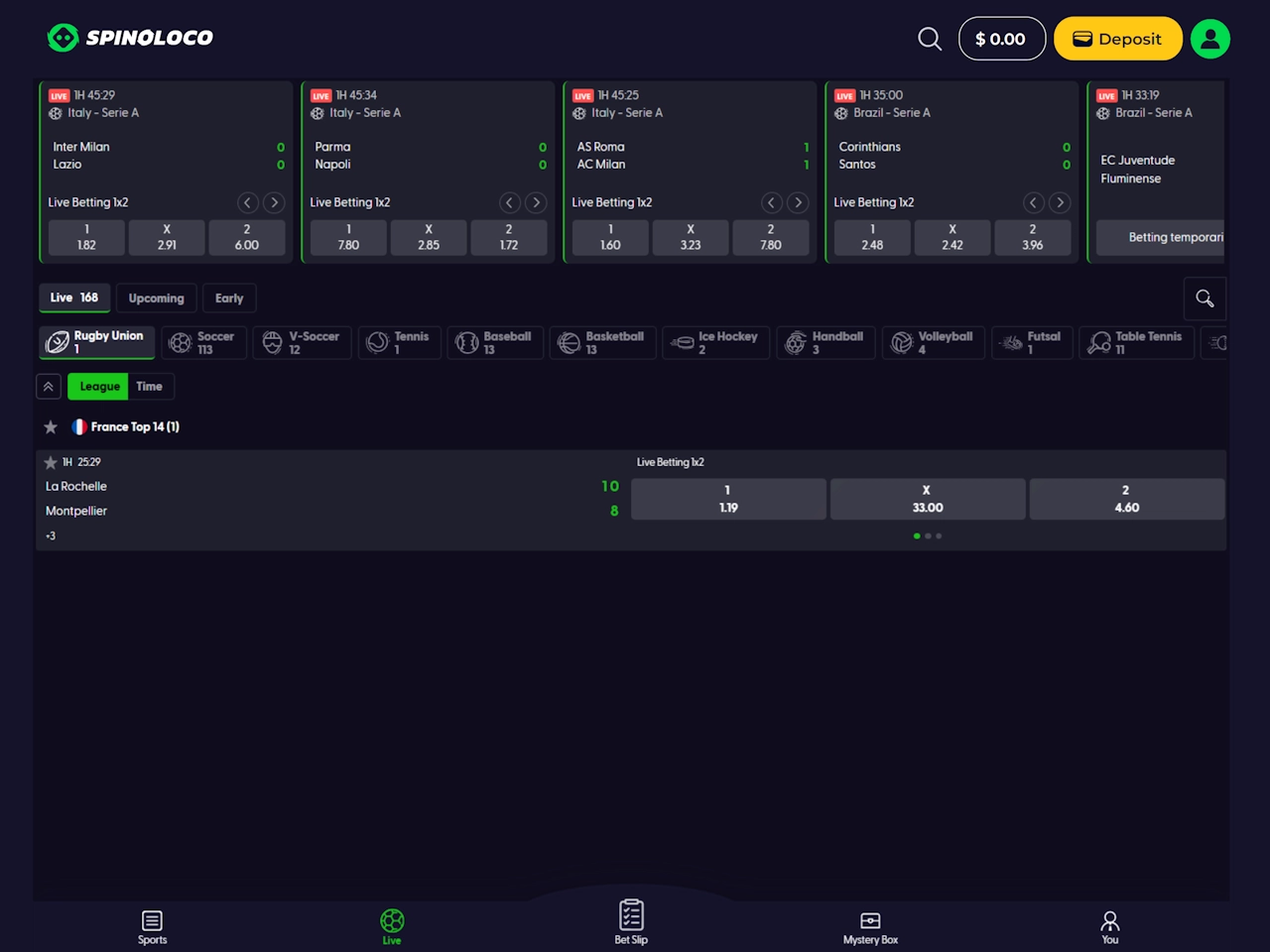Switch to the Upcoming tab

(156, 298)
